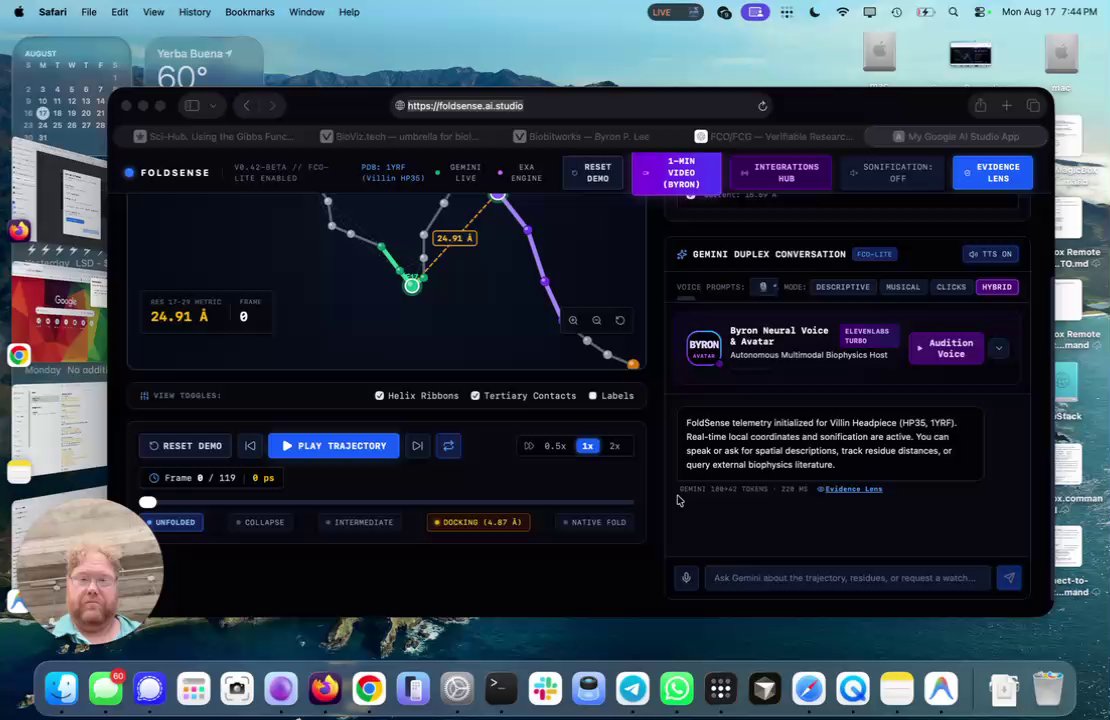Viewport: 1110px width, 720px height.
Task: Click Reset Demo in playback panel
Action: 185,446
